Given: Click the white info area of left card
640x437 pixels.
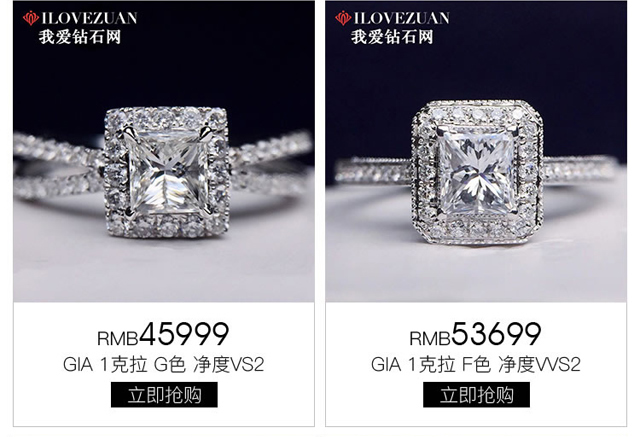Looking at the screenshot, I should pos(164,364).
